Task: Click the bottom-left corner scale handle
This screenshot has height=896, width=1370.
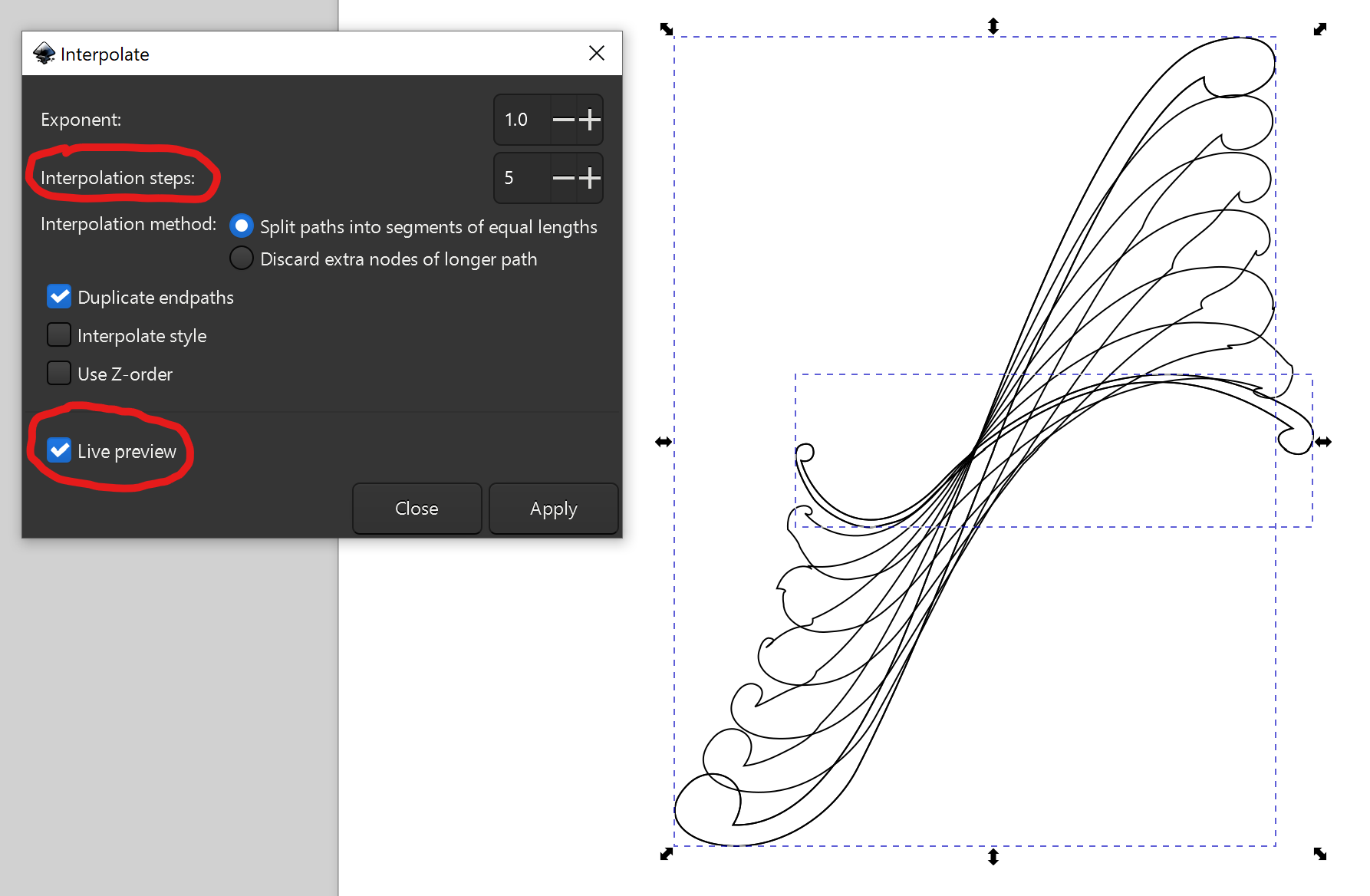Action: 667,854
